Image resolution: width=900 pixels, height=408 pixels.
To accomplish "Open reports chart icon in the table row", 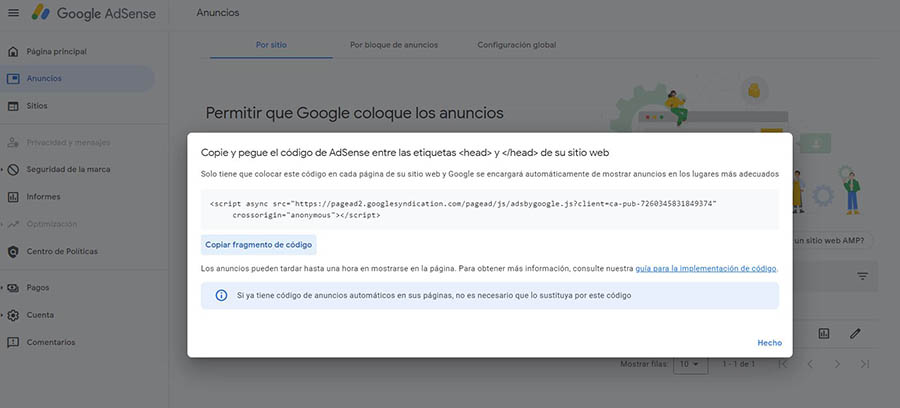I will tap(824, 333).
